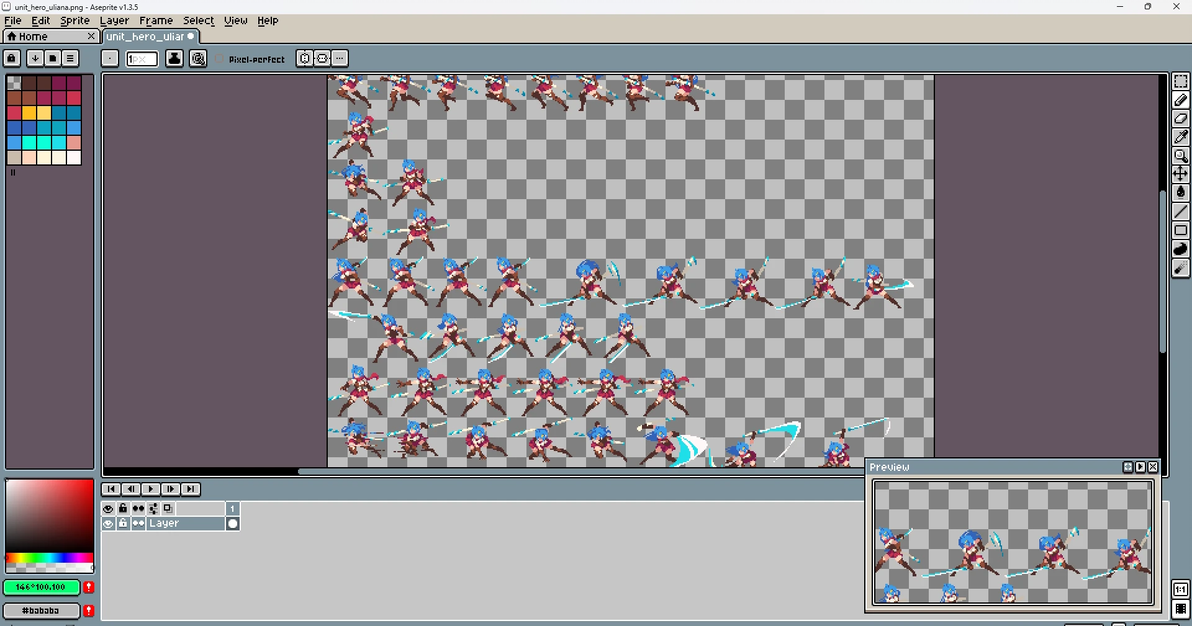Select the Zoom magnifier tool

(x=1180, y=155)
